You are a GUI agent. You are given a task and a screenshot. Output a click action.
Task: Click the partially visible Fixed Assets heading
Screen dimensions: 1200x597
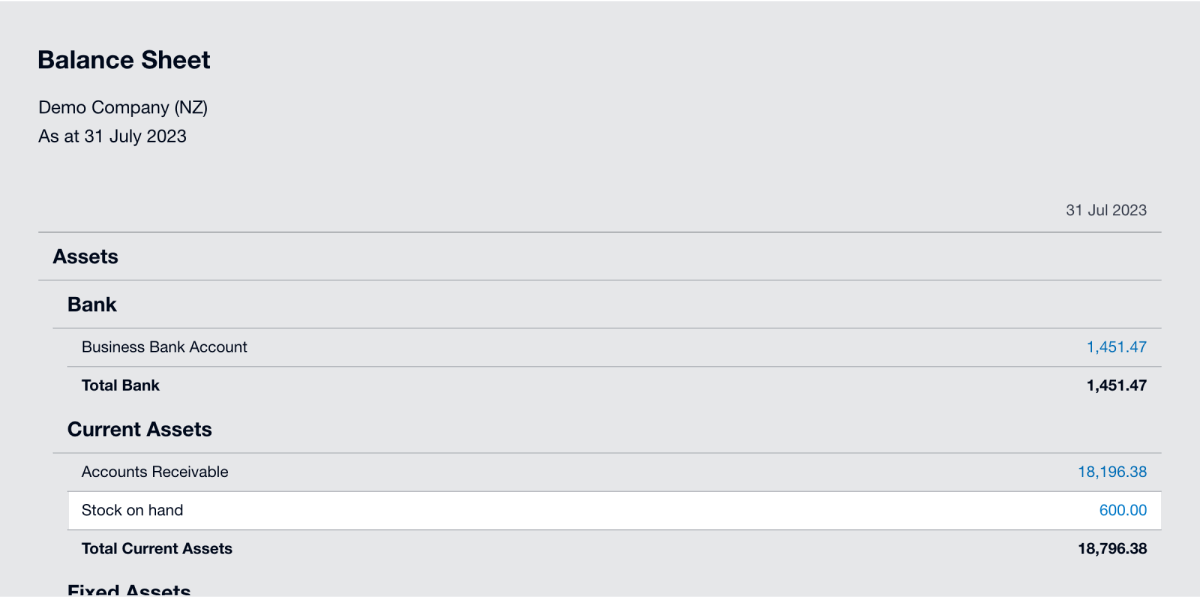pos(129,590)
